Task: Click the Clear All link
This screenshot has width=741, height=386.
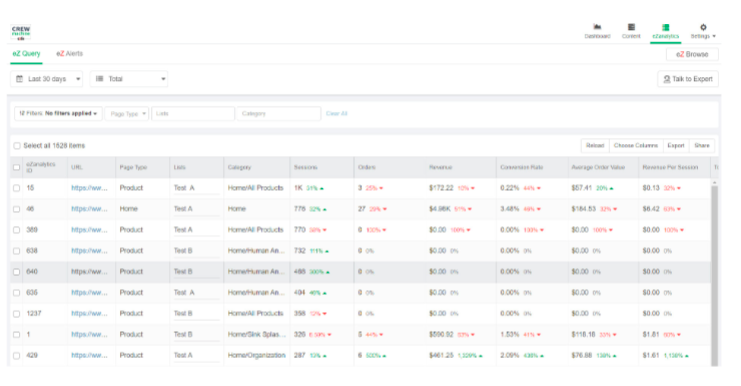Action: [336, 113]
